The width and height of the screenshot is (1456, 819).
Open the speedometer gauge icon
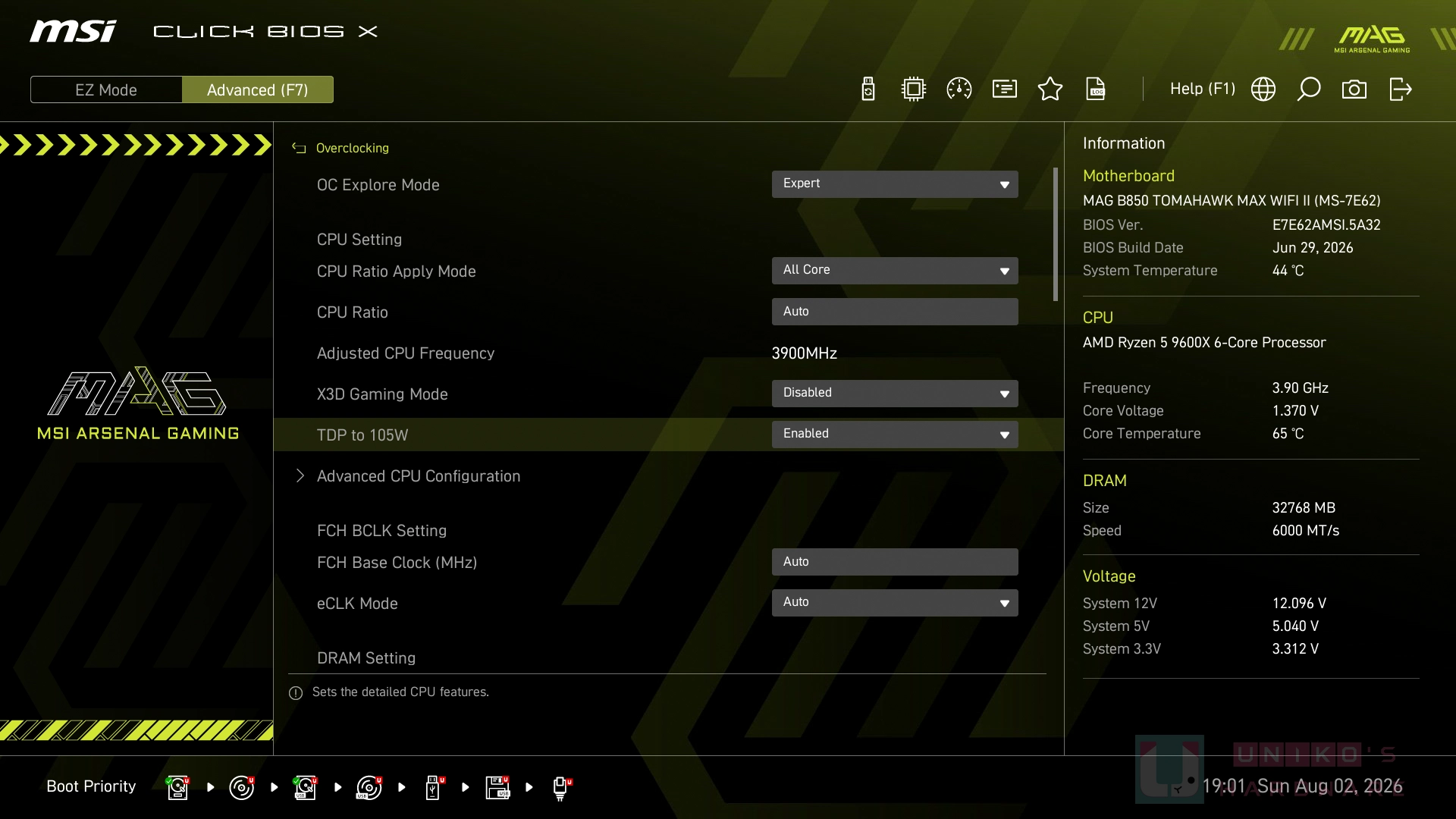(x=959, y=89)
